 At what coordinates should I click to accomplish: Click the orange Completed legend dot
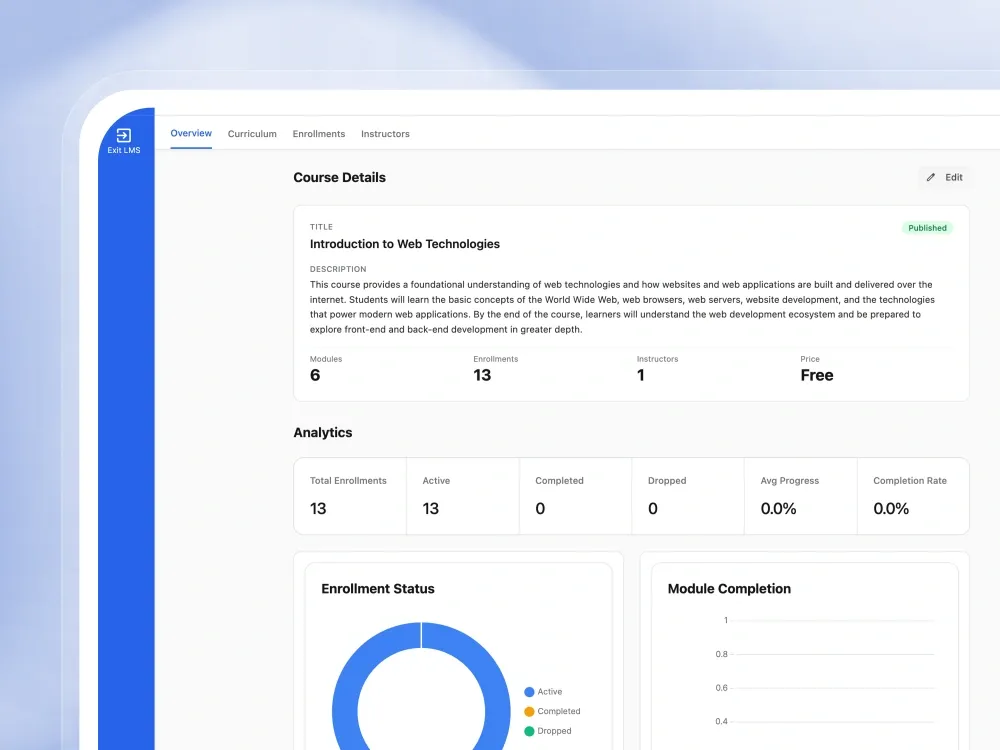coord(529,712)
